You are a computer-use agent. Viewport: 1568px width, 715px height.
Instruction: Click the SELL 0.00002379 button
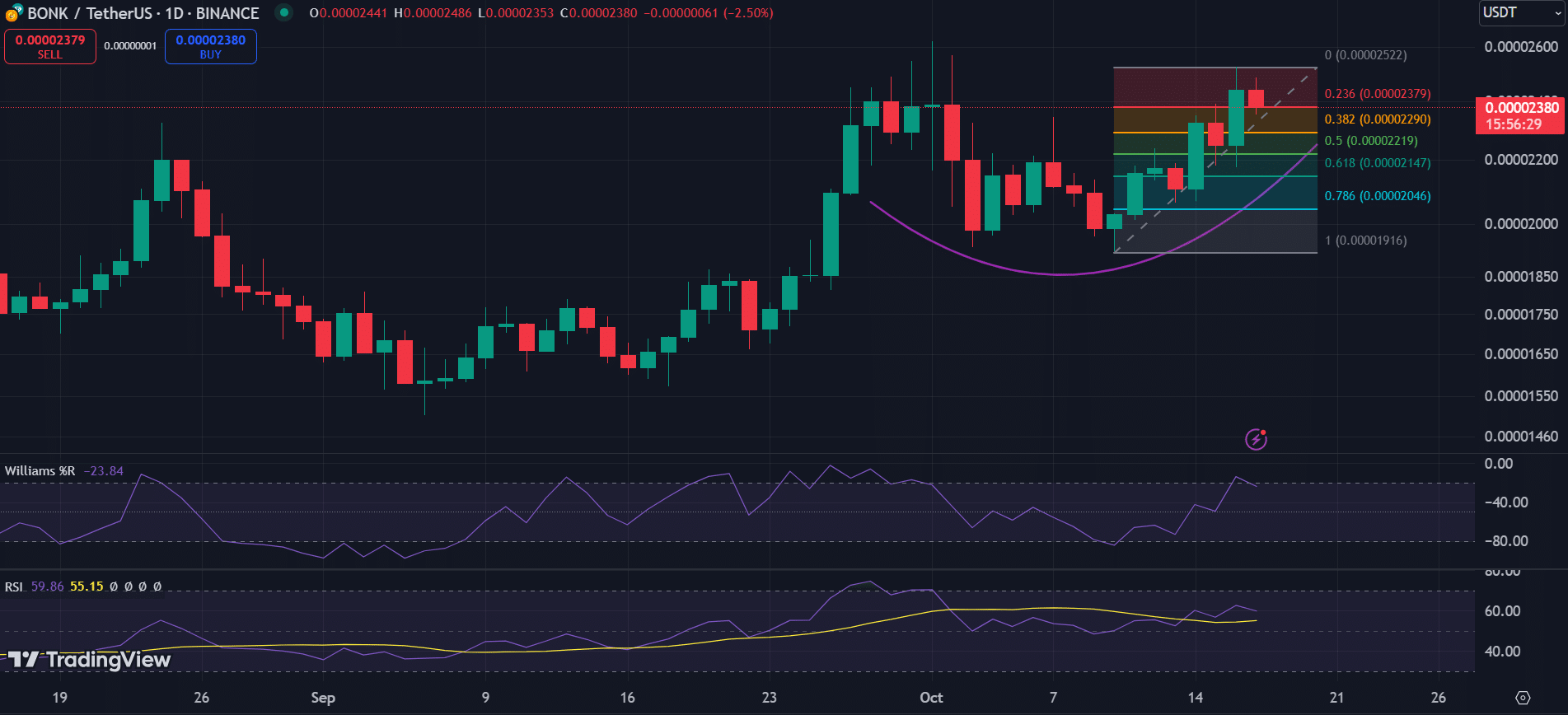[x=50, y=46]
